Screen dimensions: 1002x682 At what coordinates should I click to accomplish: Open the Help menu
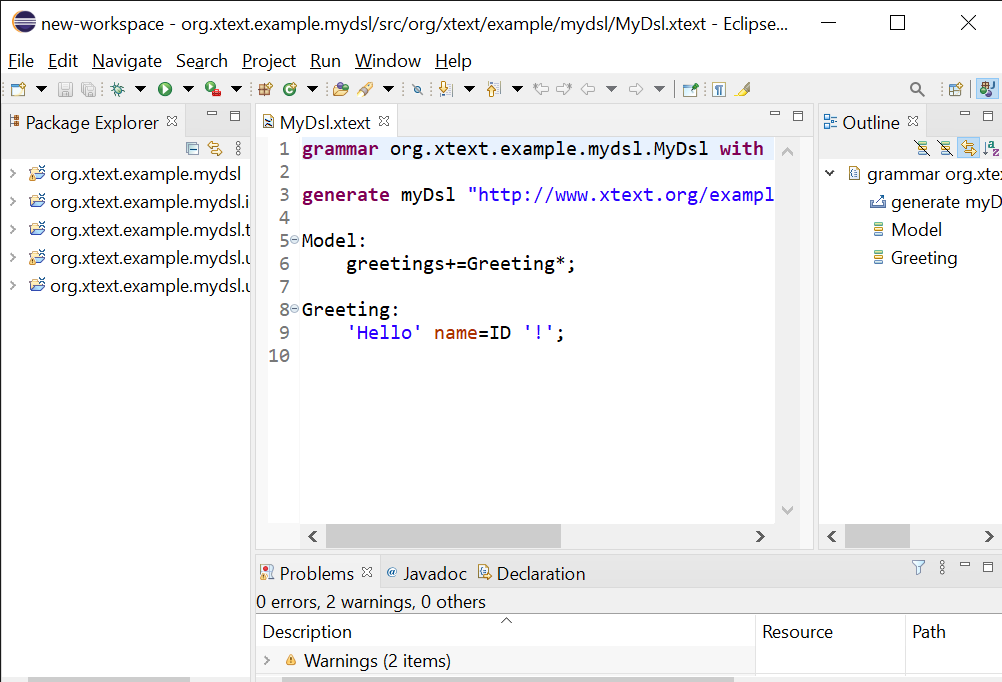click(x=453, y=61)
